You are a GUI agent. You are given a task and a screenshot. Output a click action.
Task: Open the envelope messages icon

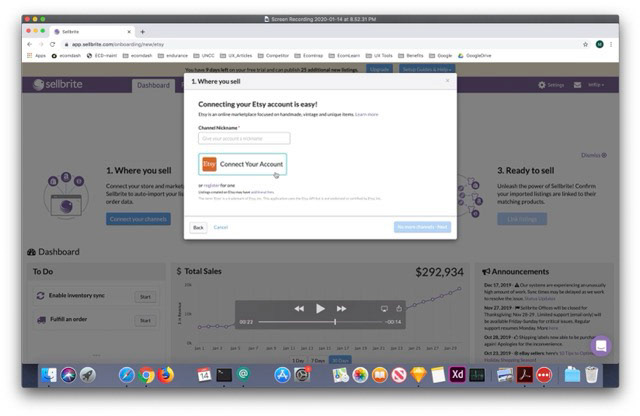(x=577, y=85)
